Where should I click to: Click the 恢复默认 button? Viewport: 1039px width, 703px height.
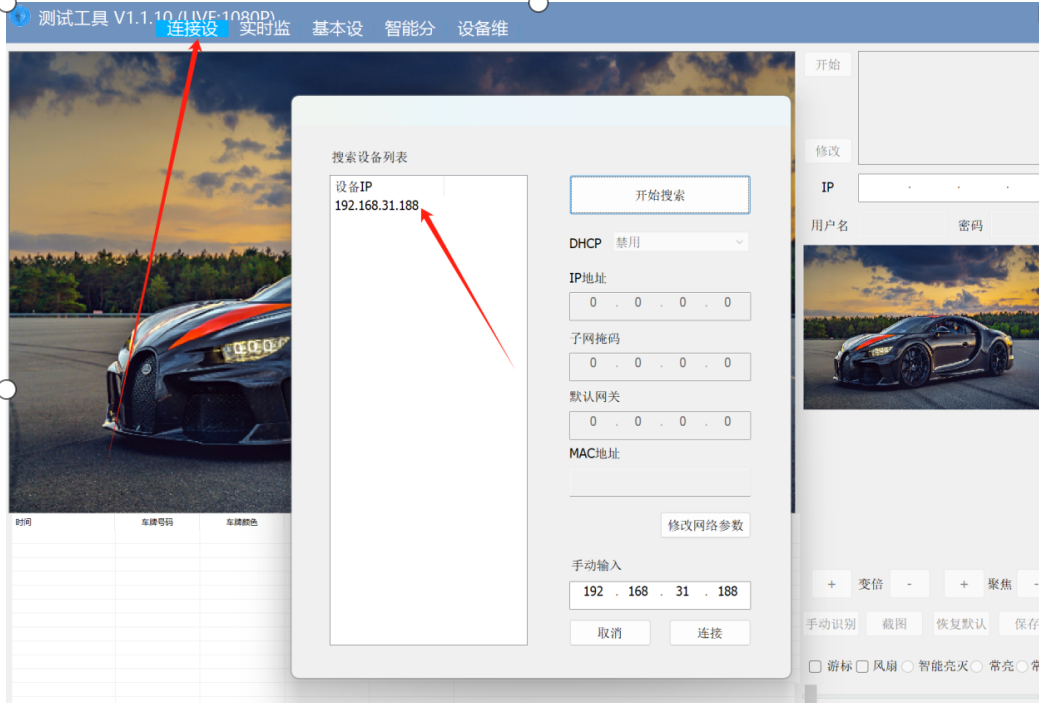961,624
